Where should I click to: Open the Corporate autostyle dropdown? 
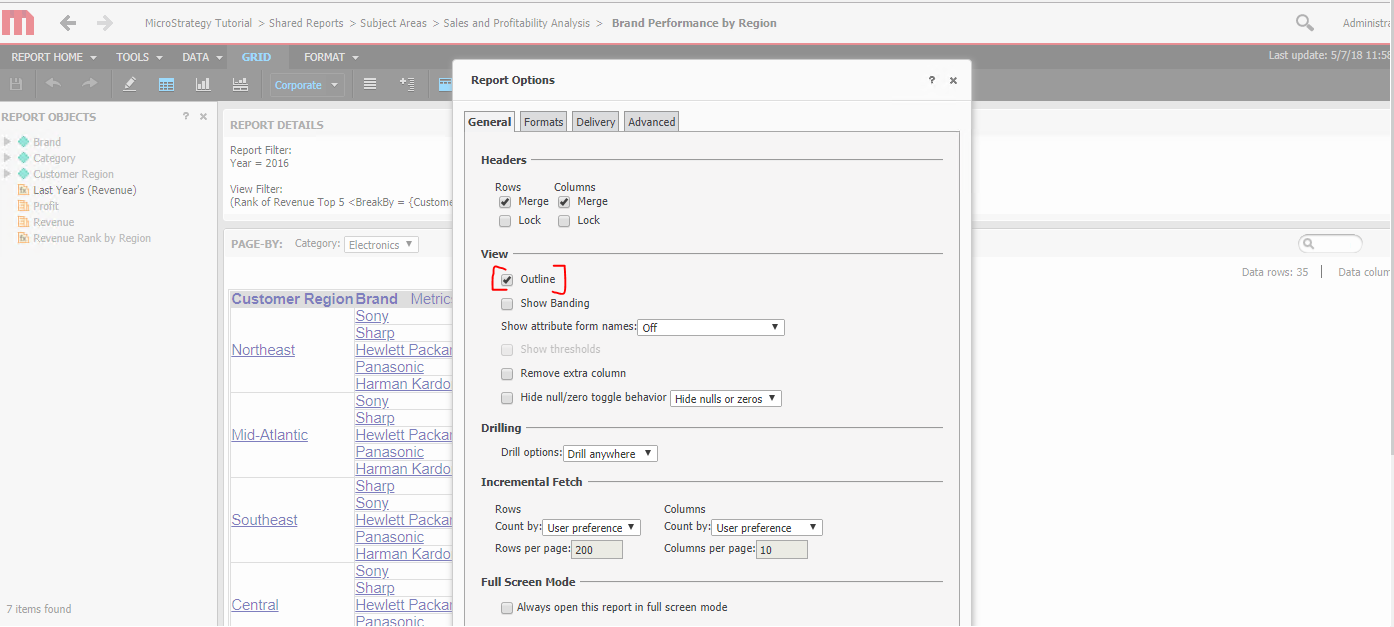pyautogui.click(x=306, y=84)
